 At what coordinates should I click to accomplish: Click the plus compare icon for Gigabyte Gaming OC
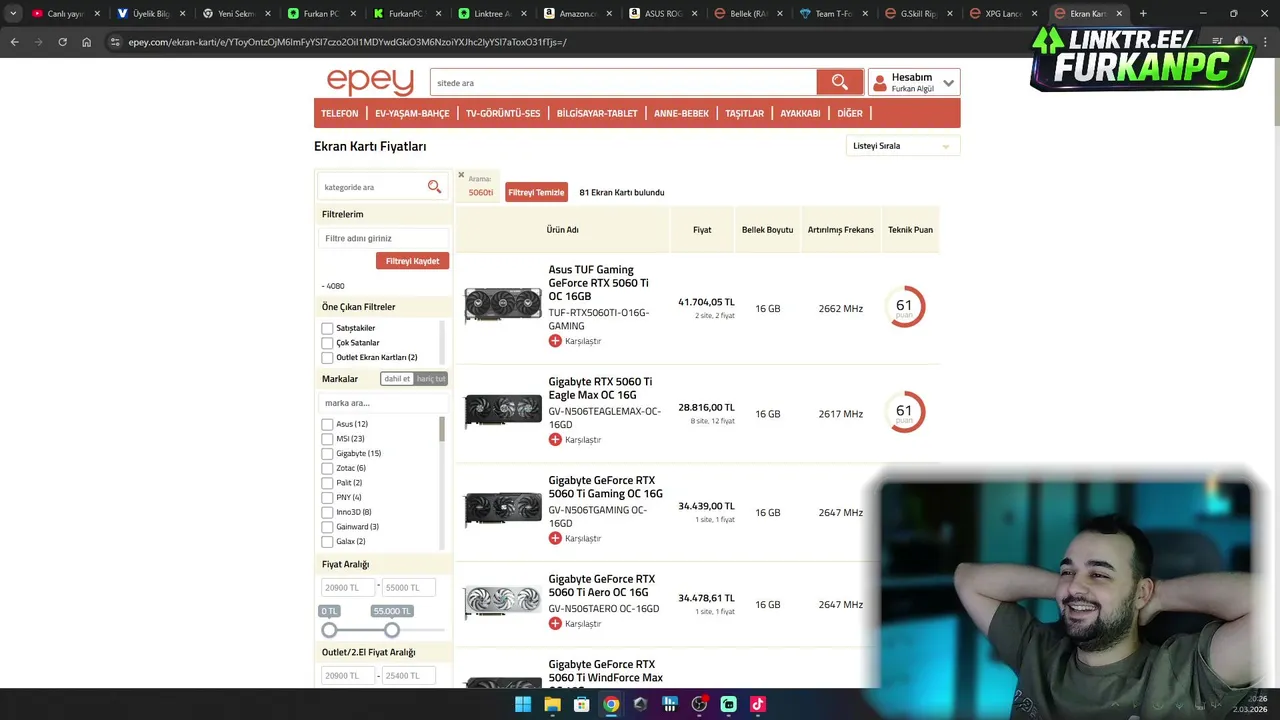(555, 538)
